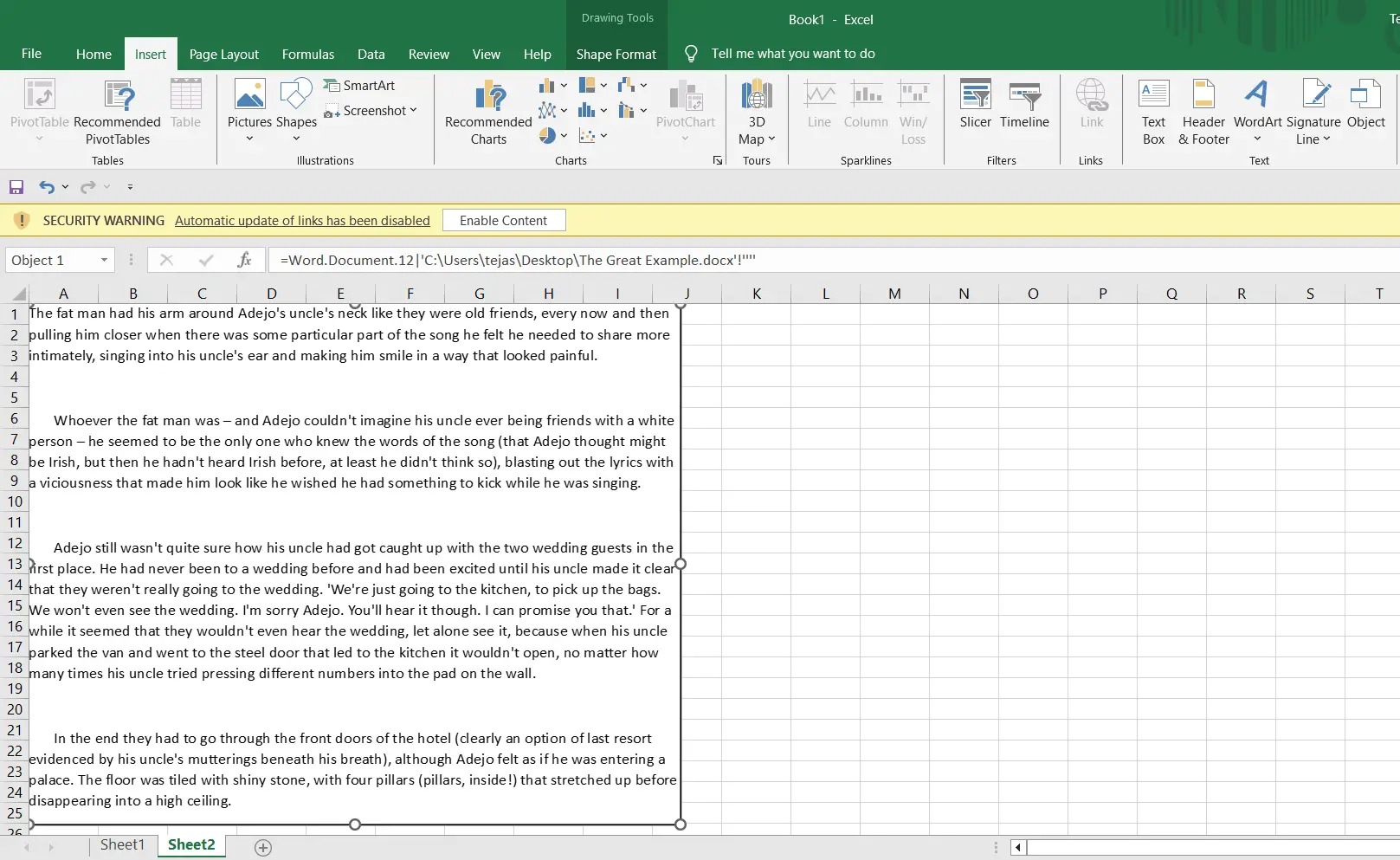Open the Shapes gallery
The height and width of the screenshot is (860, 1400).
tap(296, 111)
